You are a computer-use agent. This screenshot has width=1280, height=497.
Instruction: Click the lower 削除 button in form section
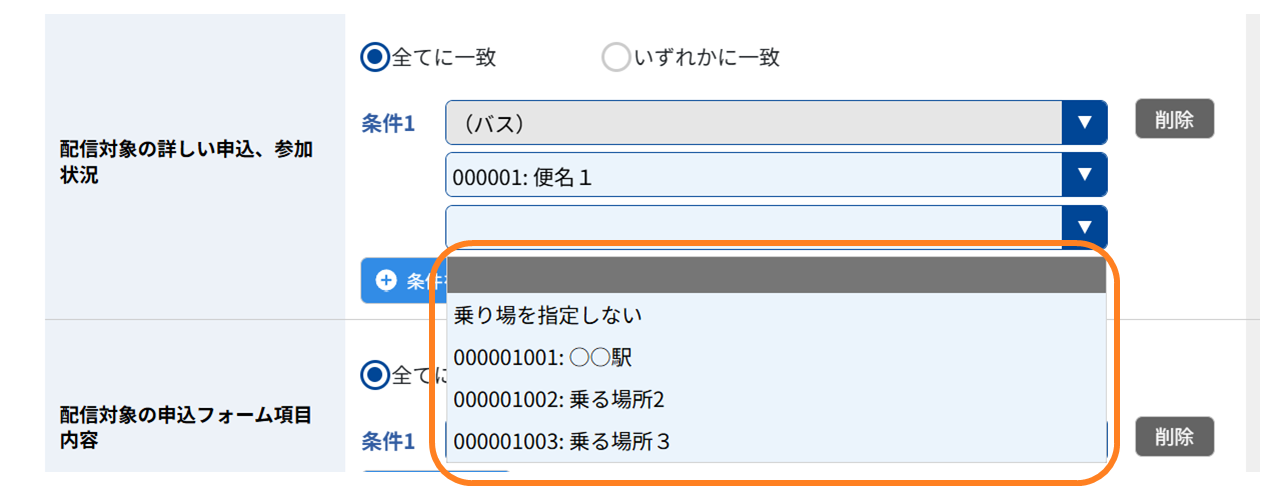pyautogui.click(x=1174, y=437)
